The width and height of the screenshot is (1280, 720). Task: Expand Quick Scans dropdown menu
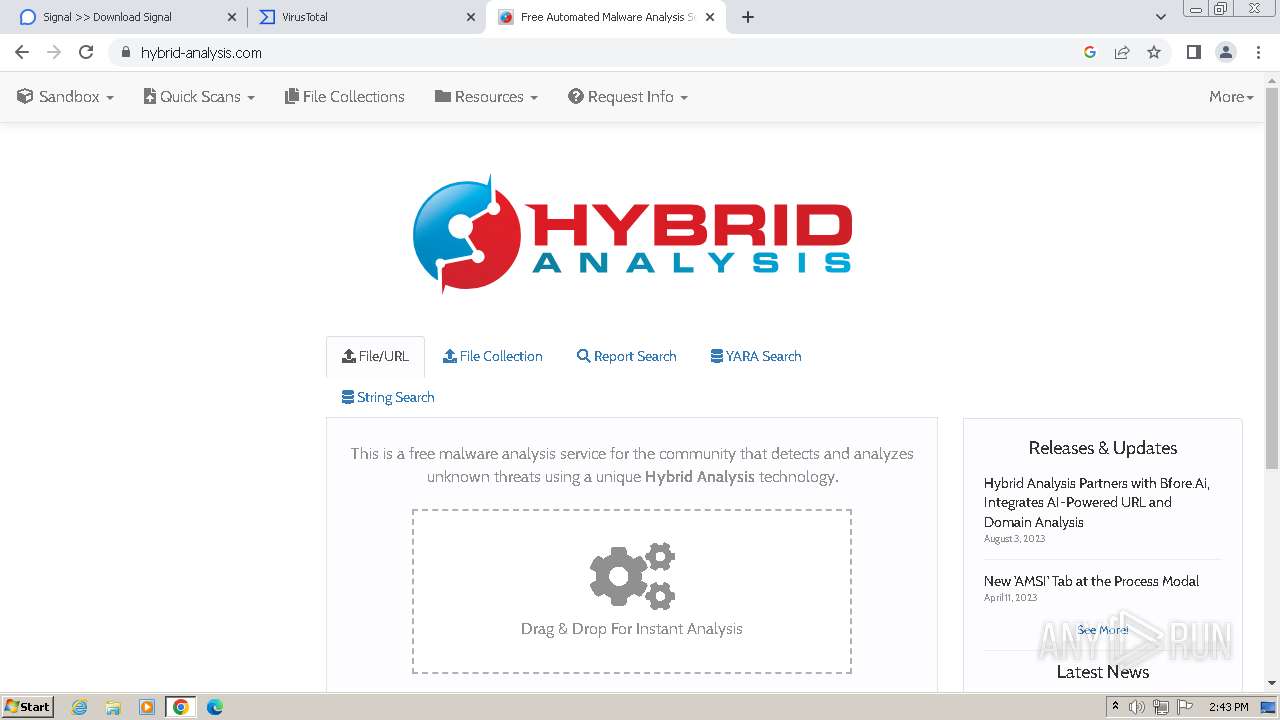199,96
